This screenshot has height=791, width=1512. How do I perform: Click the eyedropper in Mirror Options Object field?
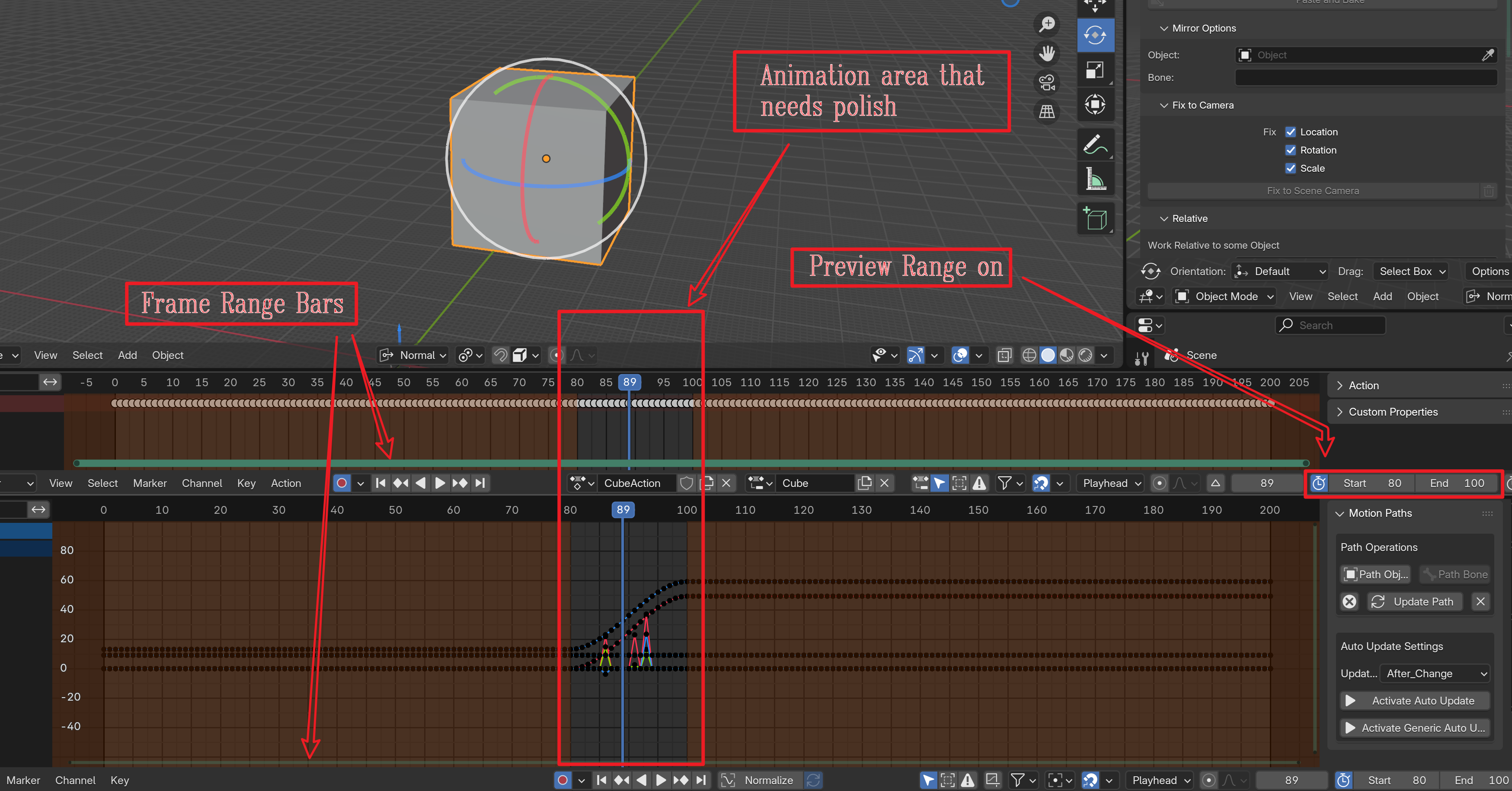point(1487,55)
